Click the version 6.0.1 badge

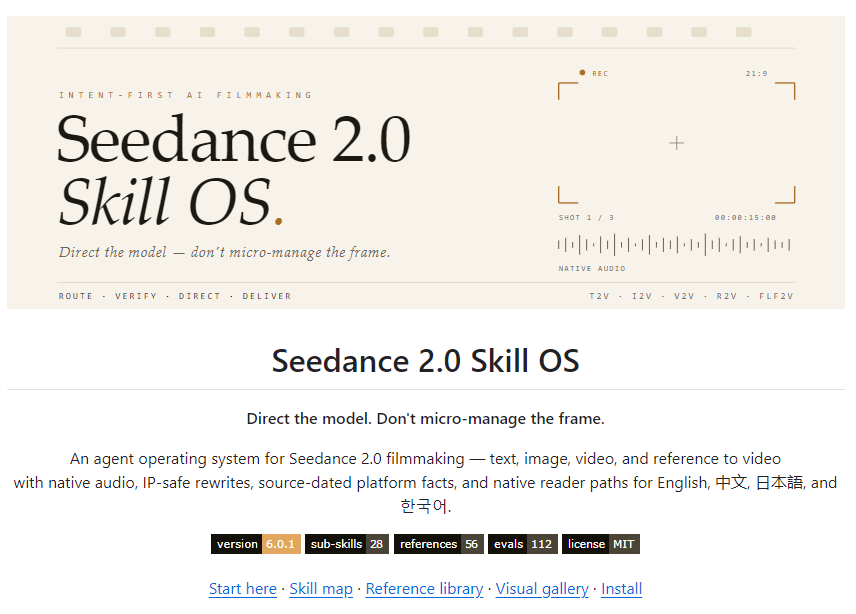pos(255,544)
